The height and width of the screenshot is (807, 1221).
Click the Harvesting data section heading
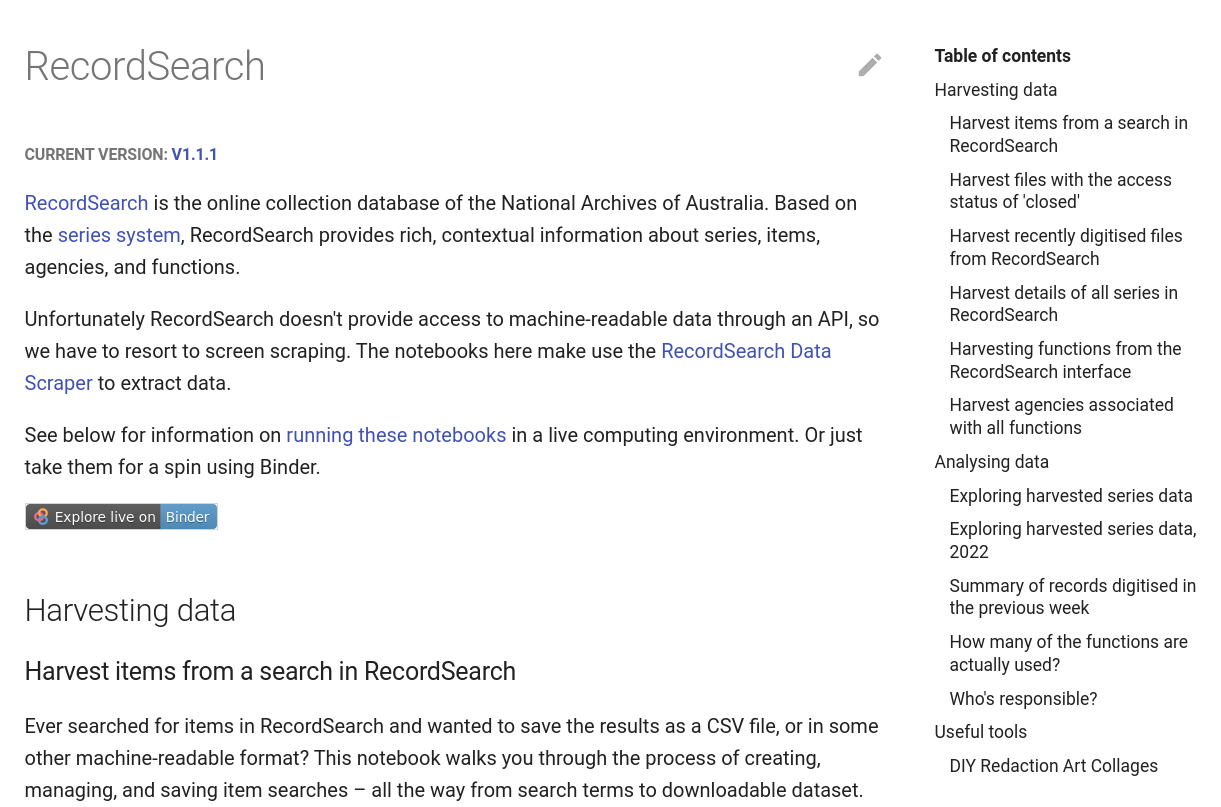click(x=130, y=610)
